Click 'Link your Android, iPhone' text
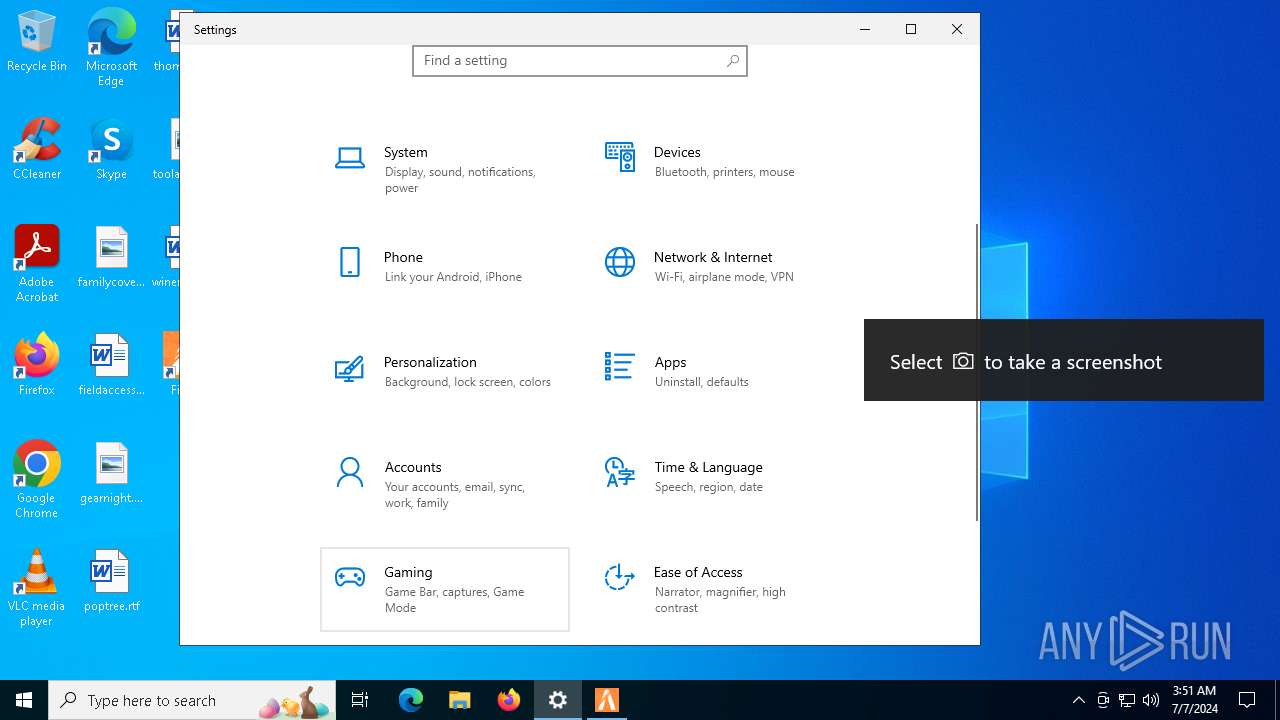Viewport: 1280px width, 720px height. 453,277
